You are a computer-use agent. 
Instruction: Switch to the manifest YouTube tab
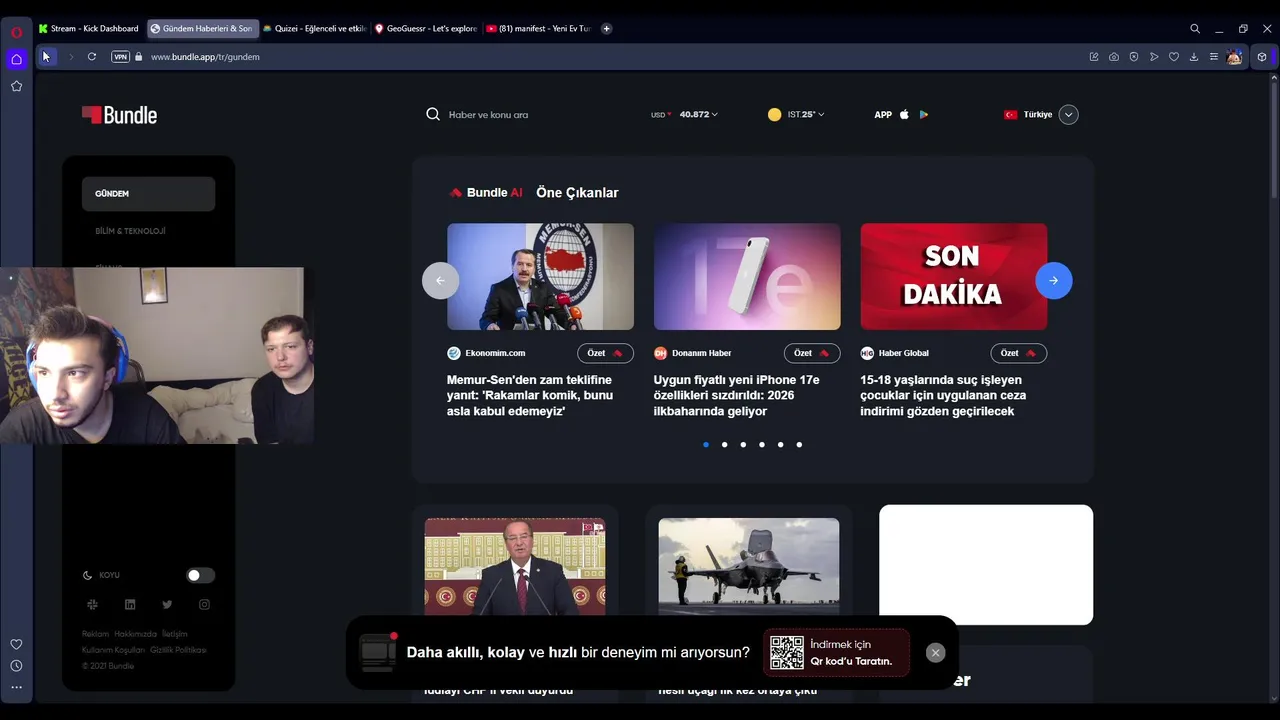point(538,29)
